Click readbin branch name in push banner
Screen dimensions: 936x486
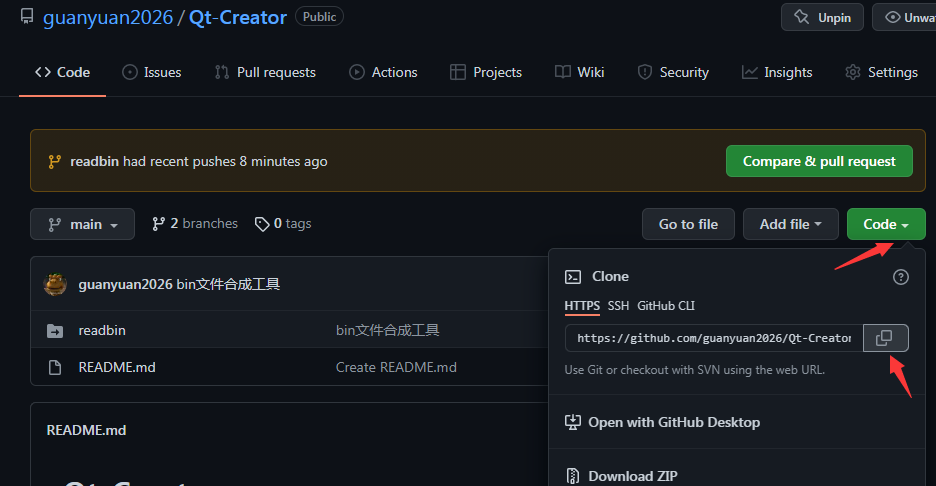pyautogui.click(x=94, y=161)
